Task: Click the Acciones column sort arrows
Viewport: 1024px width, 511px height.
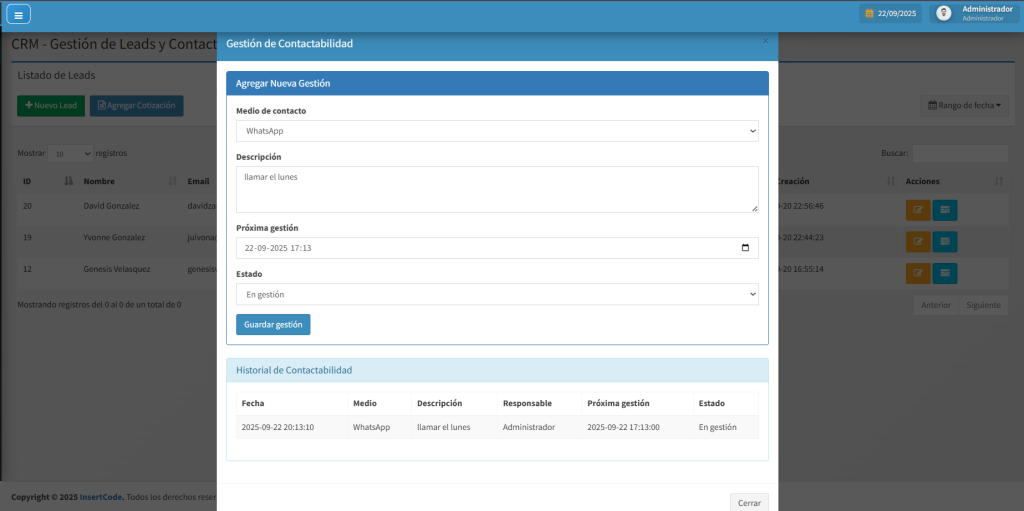Action: click(x=998, y=181)
